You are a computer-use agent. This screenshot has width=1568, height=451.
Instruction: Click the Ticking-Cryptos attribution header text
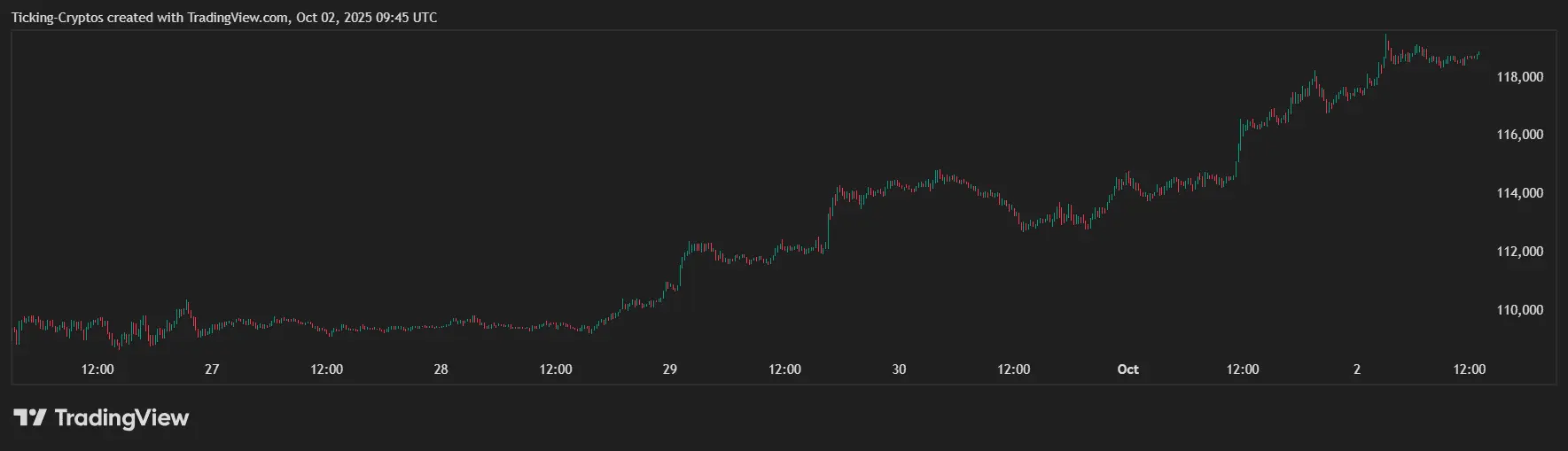coord(224,18)
